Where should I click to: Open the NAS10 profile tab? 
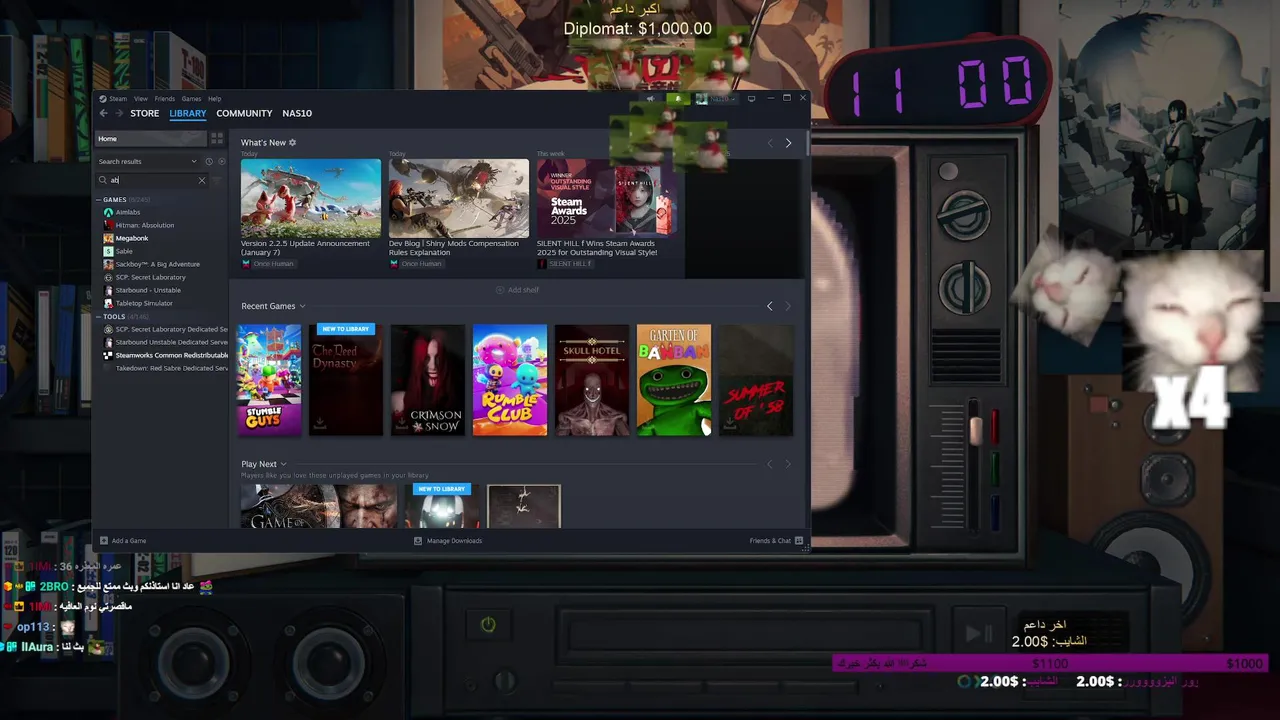[297, 113]
